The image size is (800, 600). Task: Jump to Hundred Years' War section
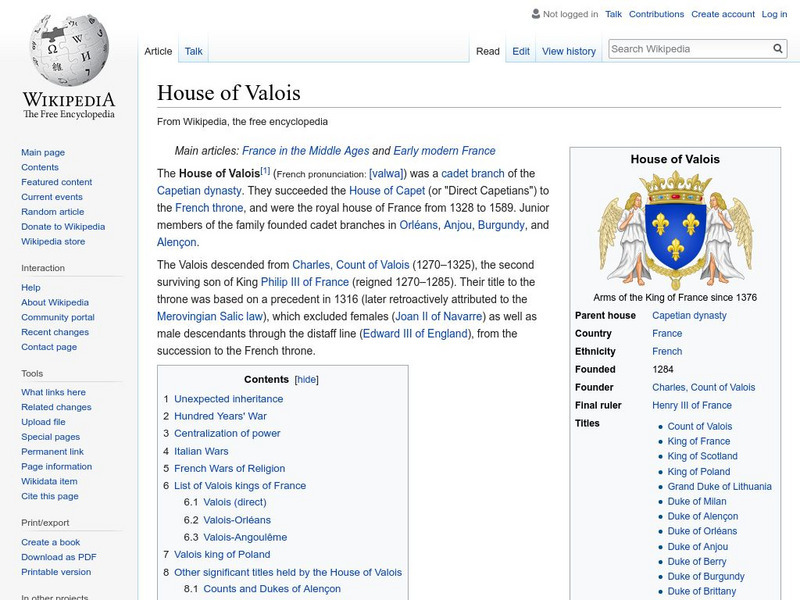(220, 416)
